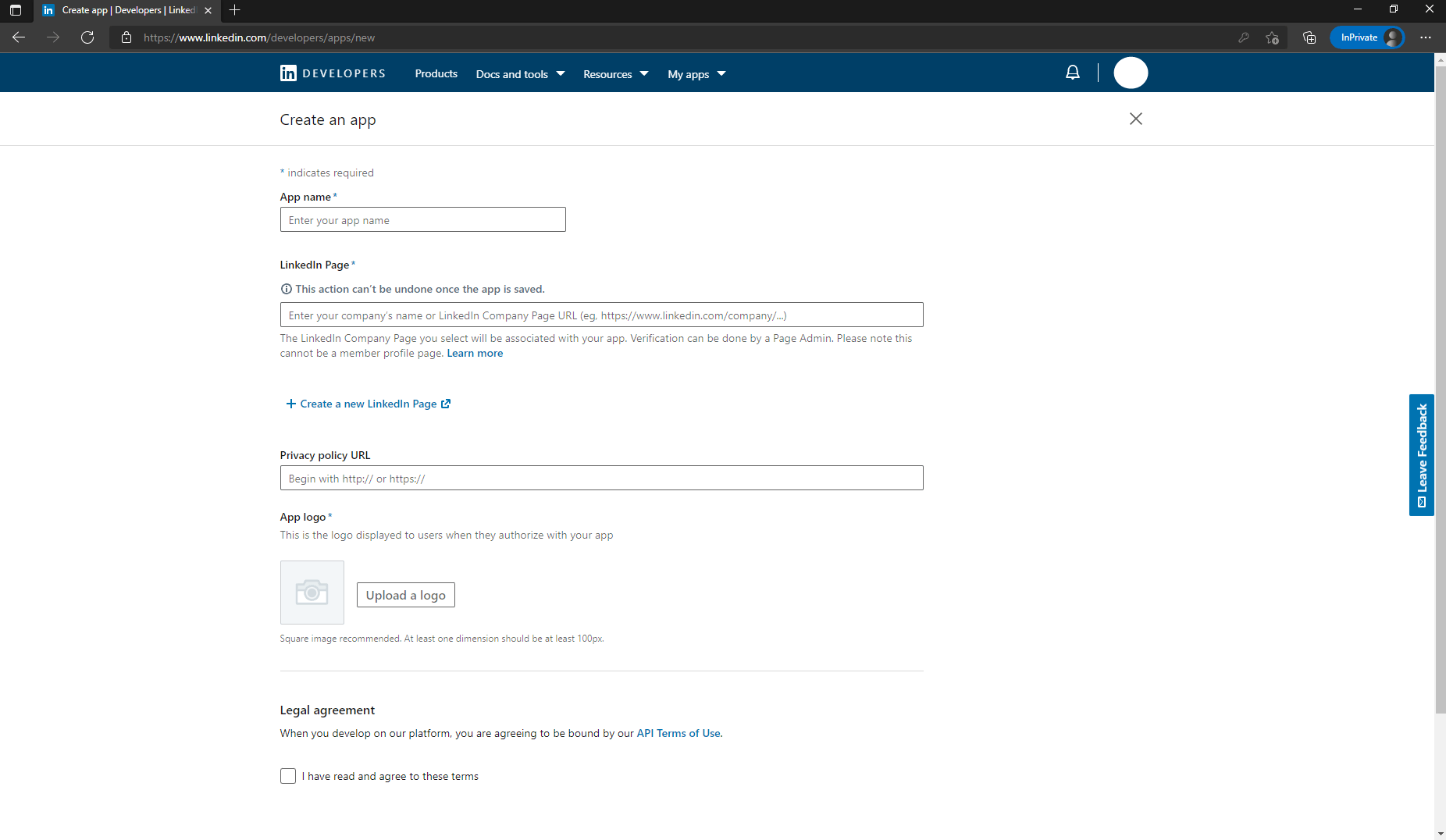This screenshot has width=1446, height=840.
Task: Open a new browser tab with the plus icon
Action: coord(235,10)
